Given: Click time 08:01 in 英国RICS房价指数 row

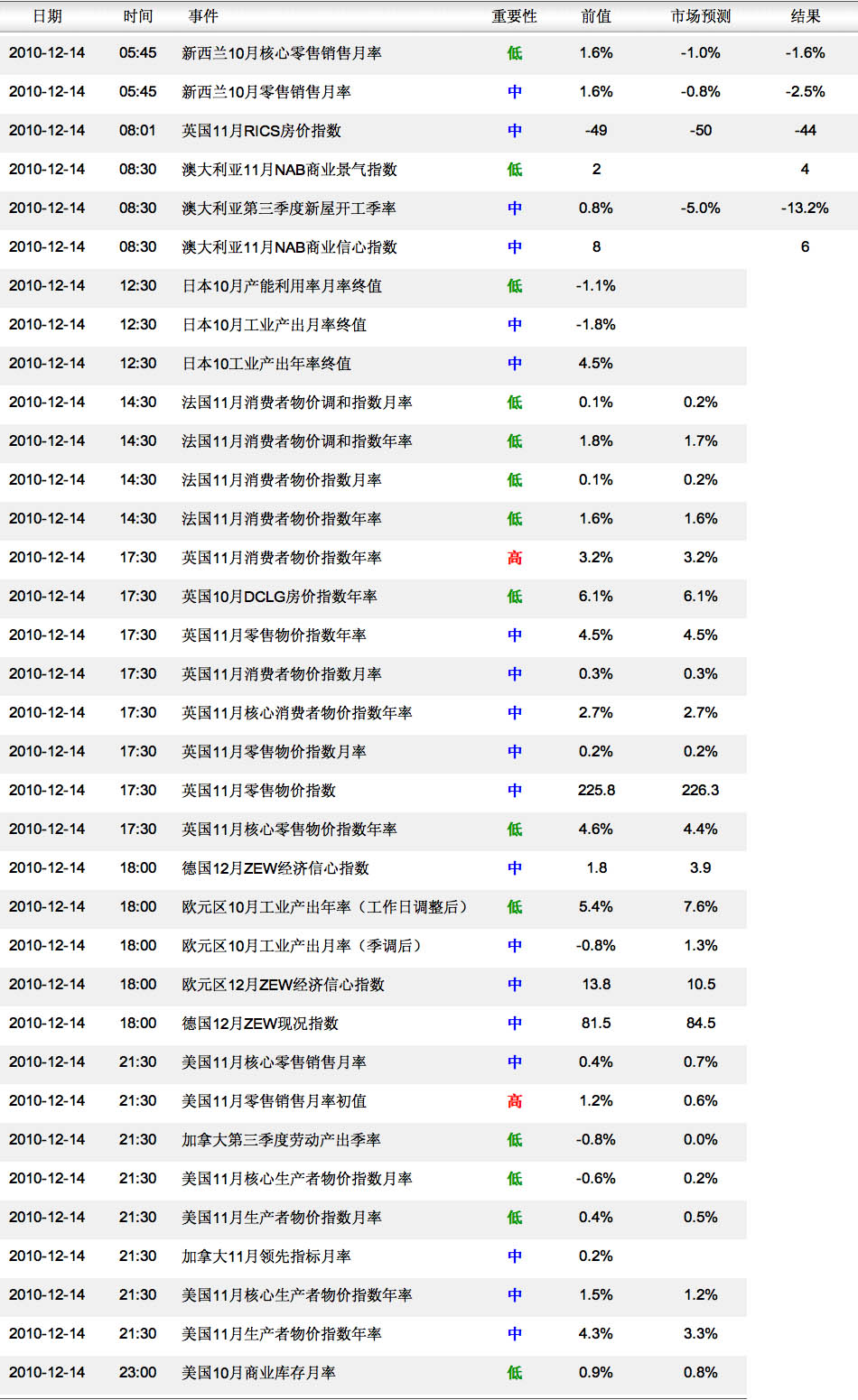Looking at the screenshot, I should click(x=137, y=131).
